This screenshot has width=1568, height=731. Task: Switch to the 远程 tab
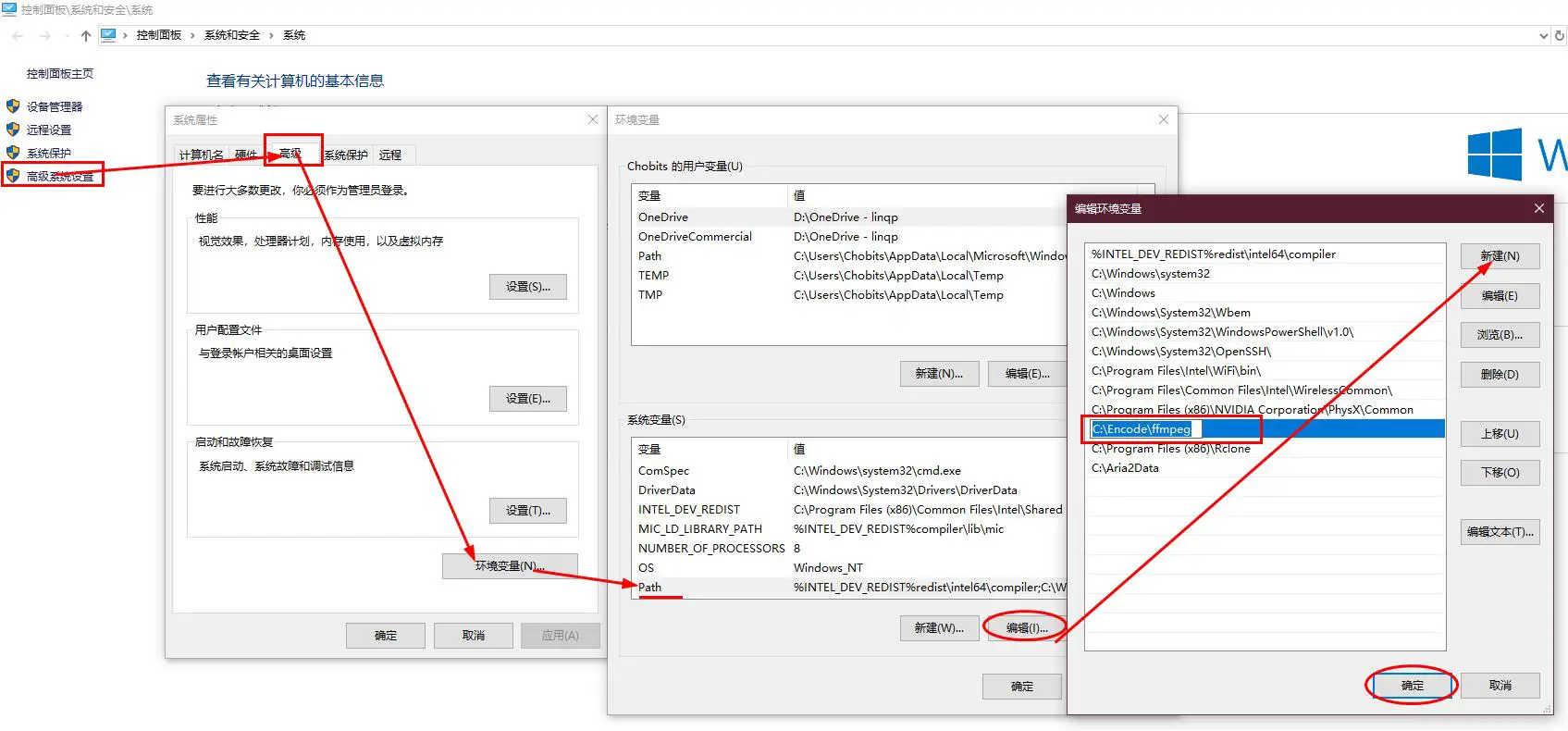click(x=390, y=155)
